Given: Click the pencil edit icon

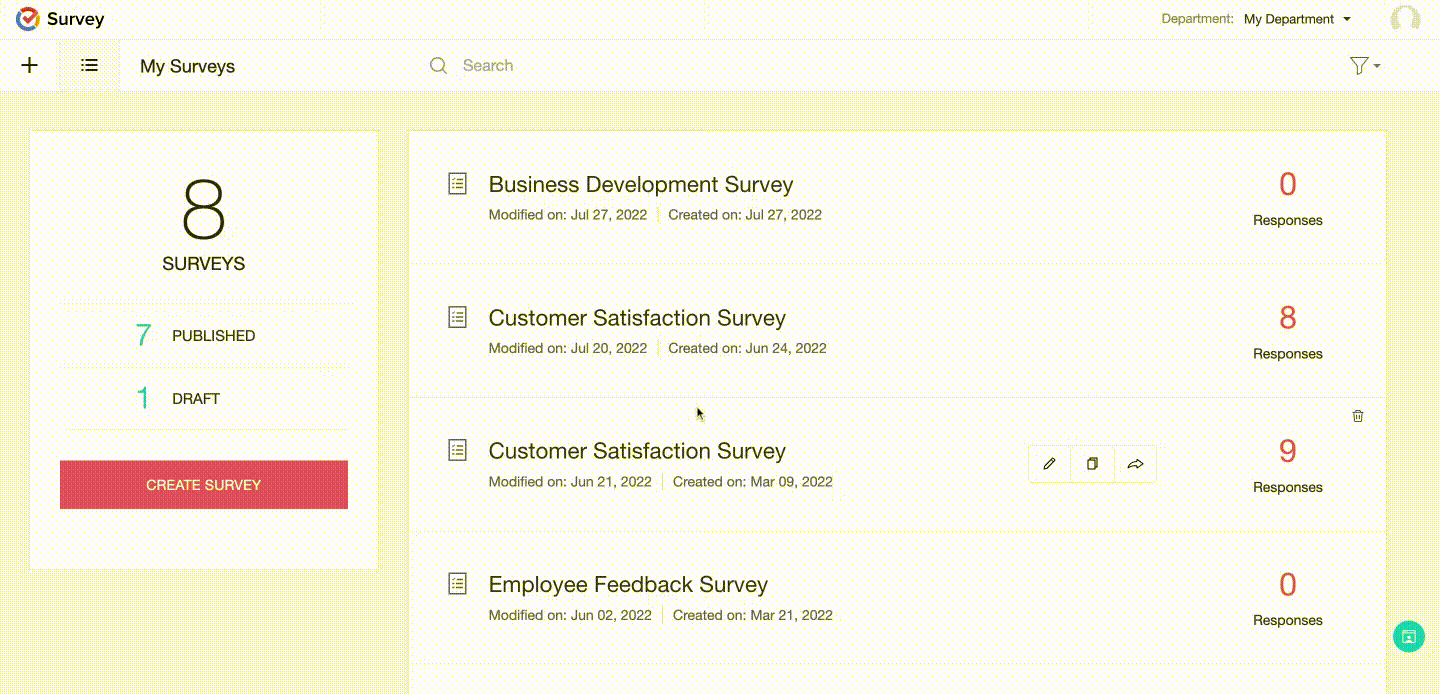Looking at the screenshot, I should pyautogui.click(x=1049, y=464).
